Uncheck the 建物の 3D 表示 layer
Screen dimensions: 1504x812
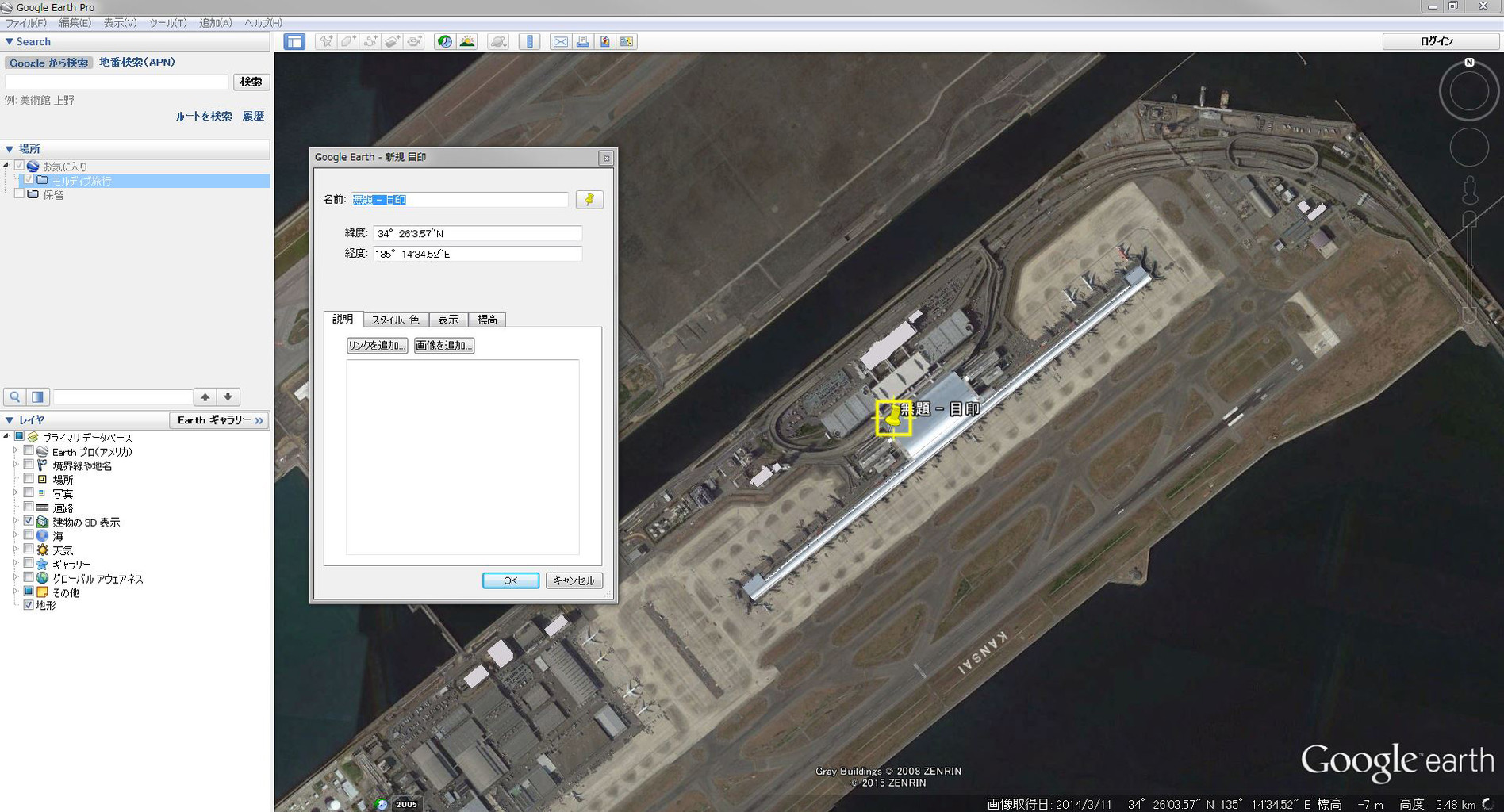pyautogui.click(x=29, y=522)
